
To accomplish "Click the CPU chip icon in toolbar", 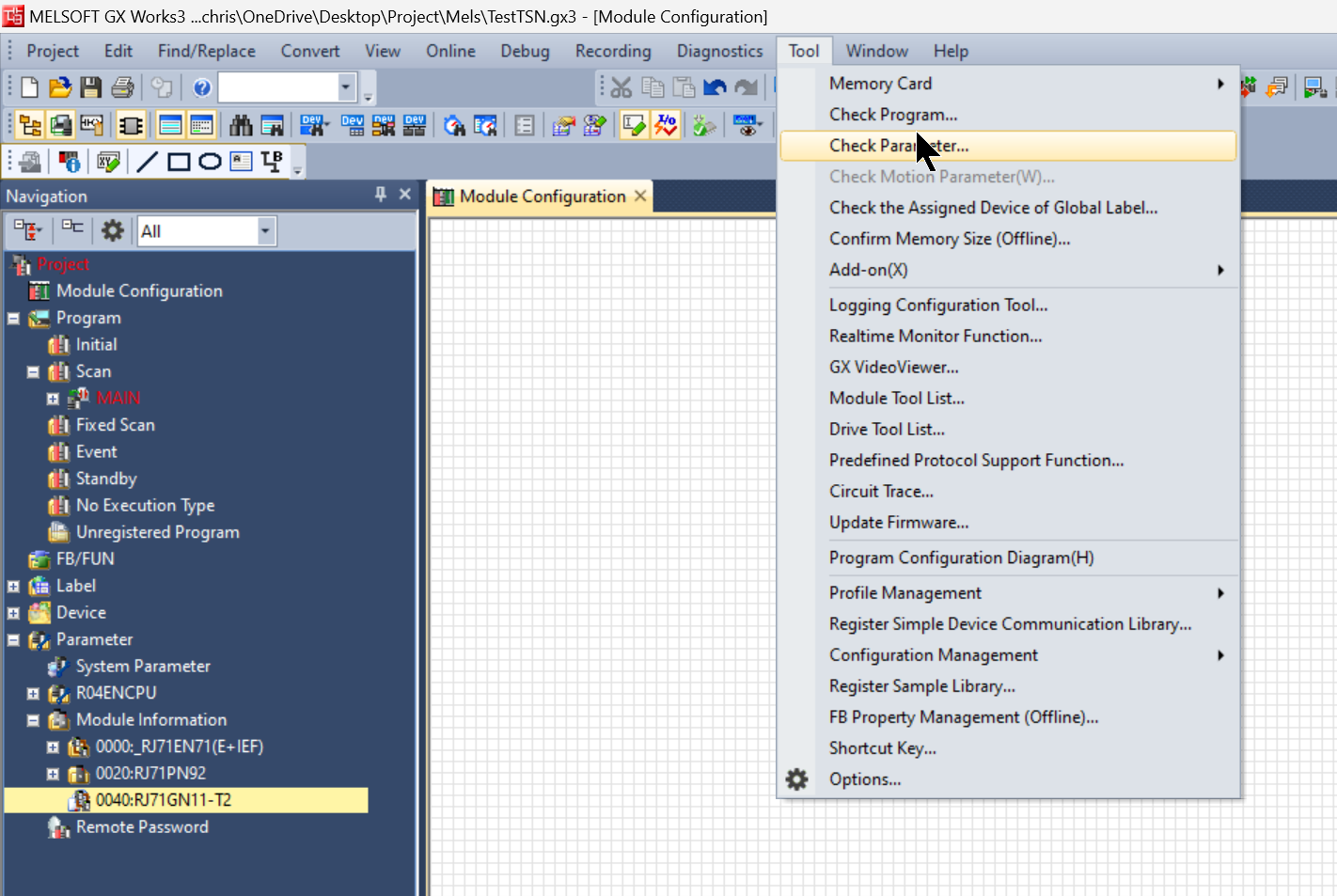I will click(x=131, y=125).
